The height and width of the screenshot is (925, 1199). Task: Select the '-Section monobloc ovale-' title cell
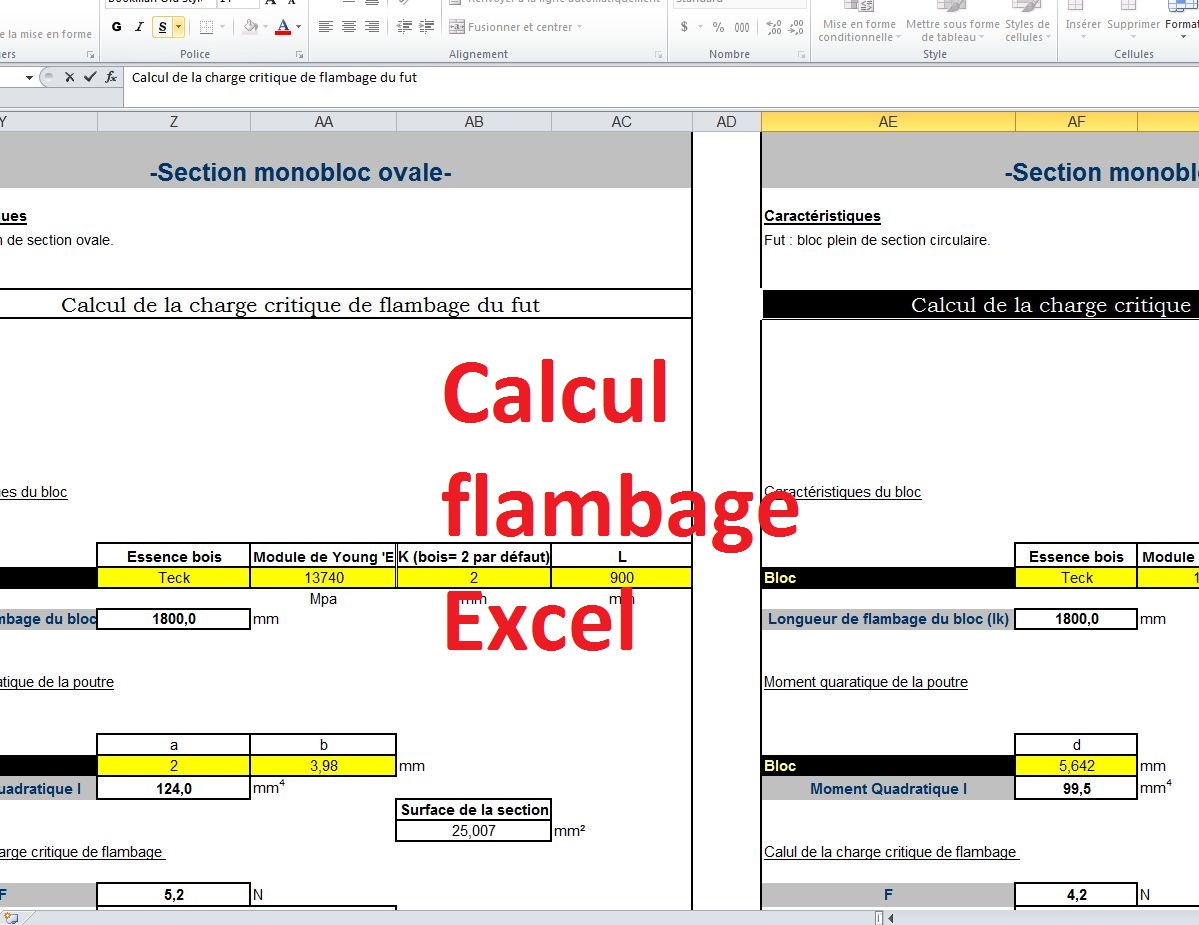(x=301, y=172)
